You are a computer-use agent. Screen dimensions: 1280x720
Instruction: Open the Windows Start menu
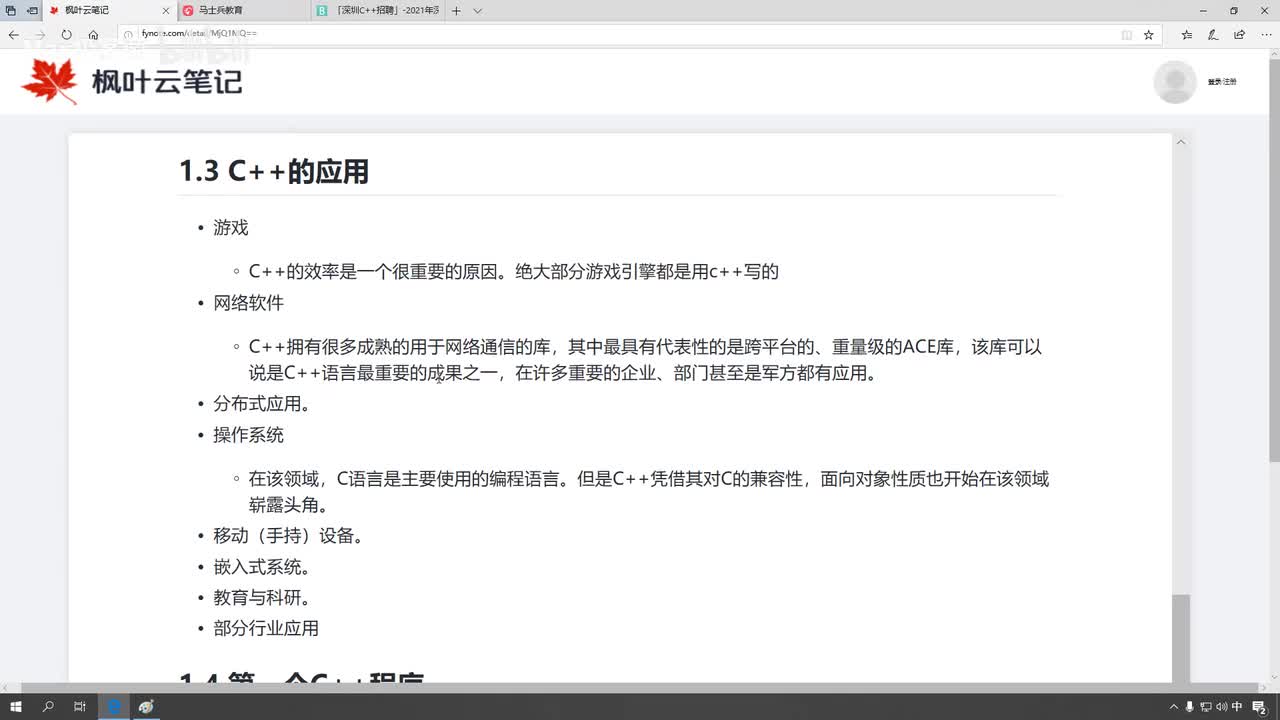[16, 706]
